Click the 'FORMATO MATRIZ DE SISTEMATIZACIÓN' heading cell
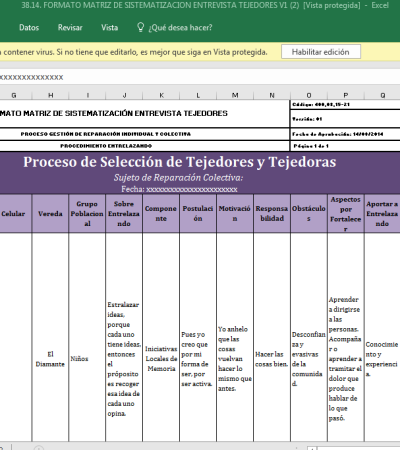 (145, 114)
